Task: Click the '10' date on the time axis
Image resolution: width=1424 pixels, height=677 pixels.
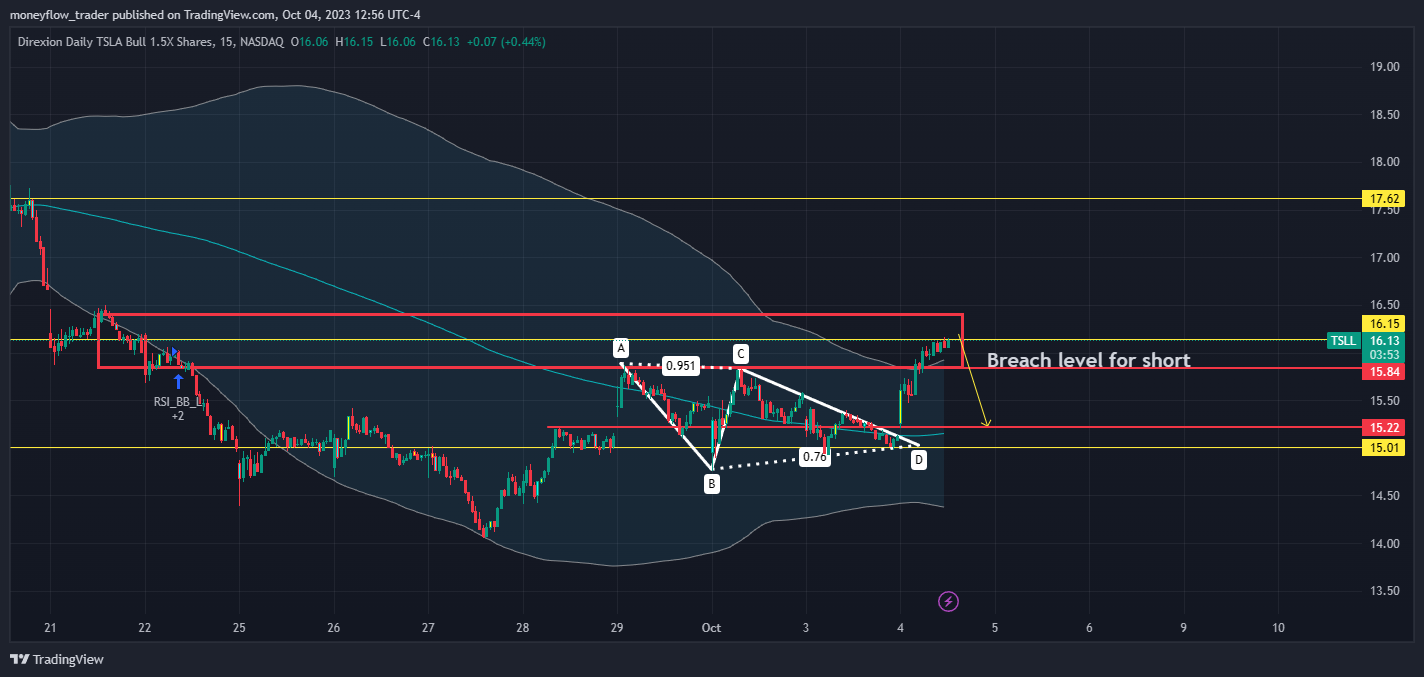Action: (x=1278, y=627)
